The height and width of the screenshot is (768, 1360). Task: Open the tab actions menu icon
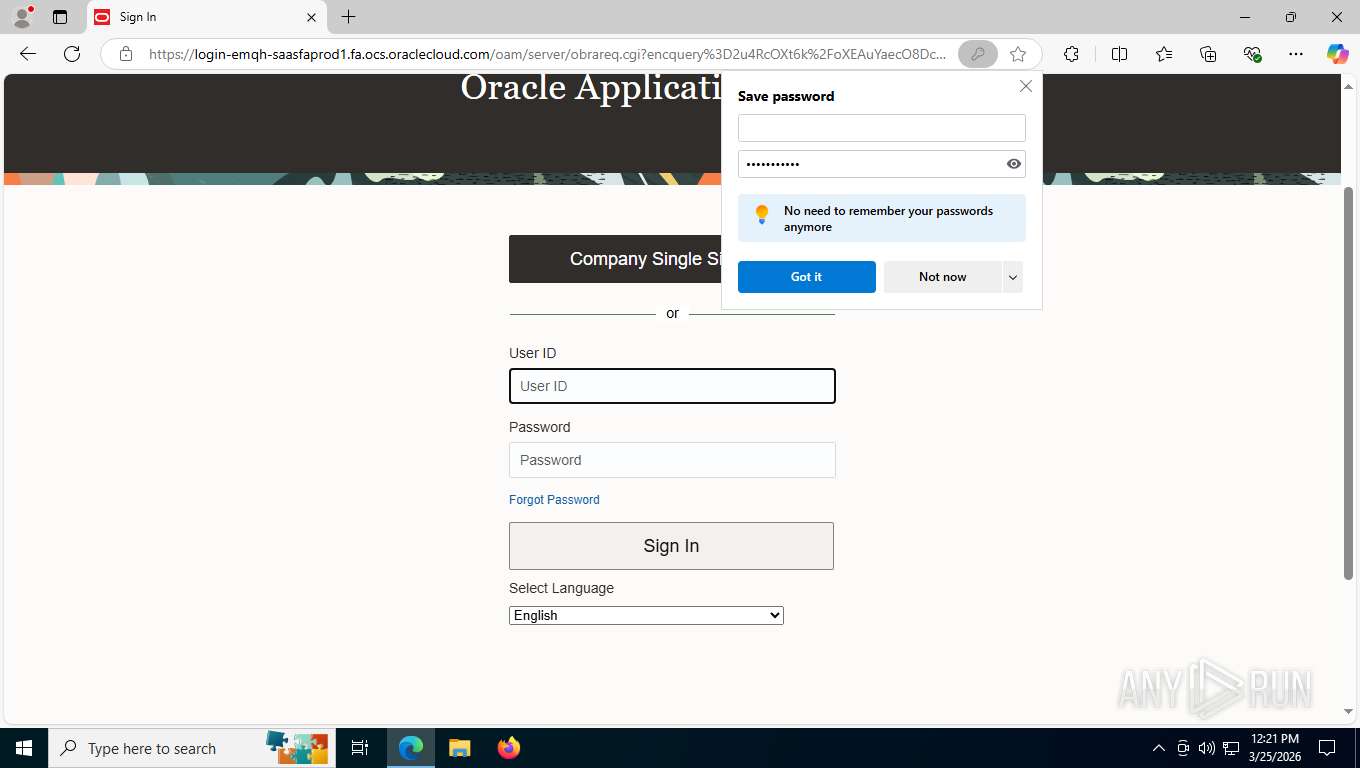coord(60,17)
